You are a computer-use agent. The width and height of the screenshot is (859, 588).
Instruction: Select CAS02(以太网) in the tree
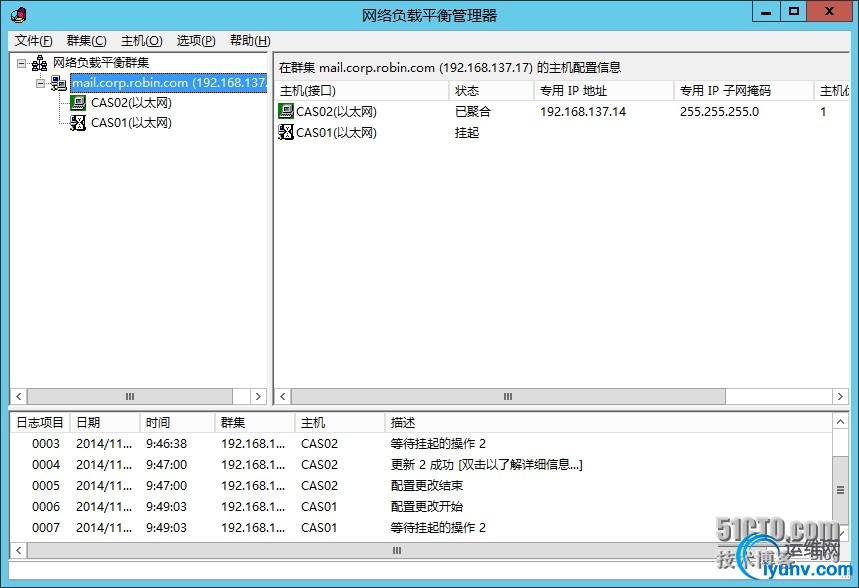click(131, 103)
